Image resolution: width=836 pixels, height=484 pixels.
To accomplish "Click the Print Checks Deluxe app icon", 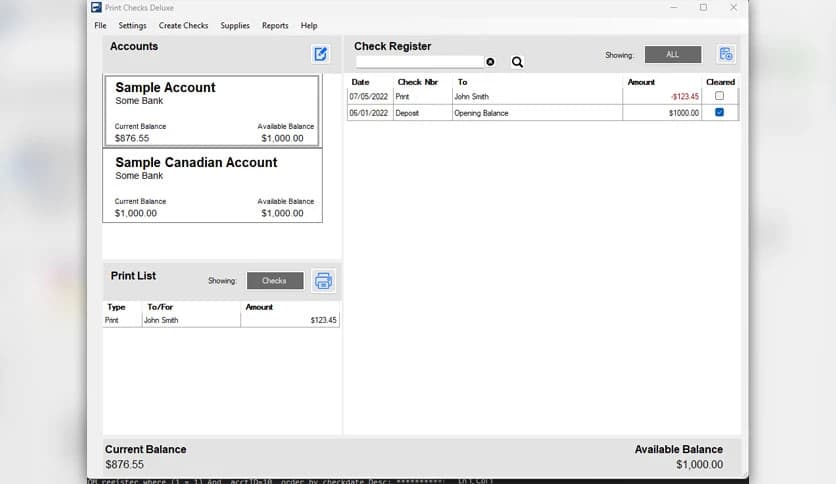I will point(96,7).
